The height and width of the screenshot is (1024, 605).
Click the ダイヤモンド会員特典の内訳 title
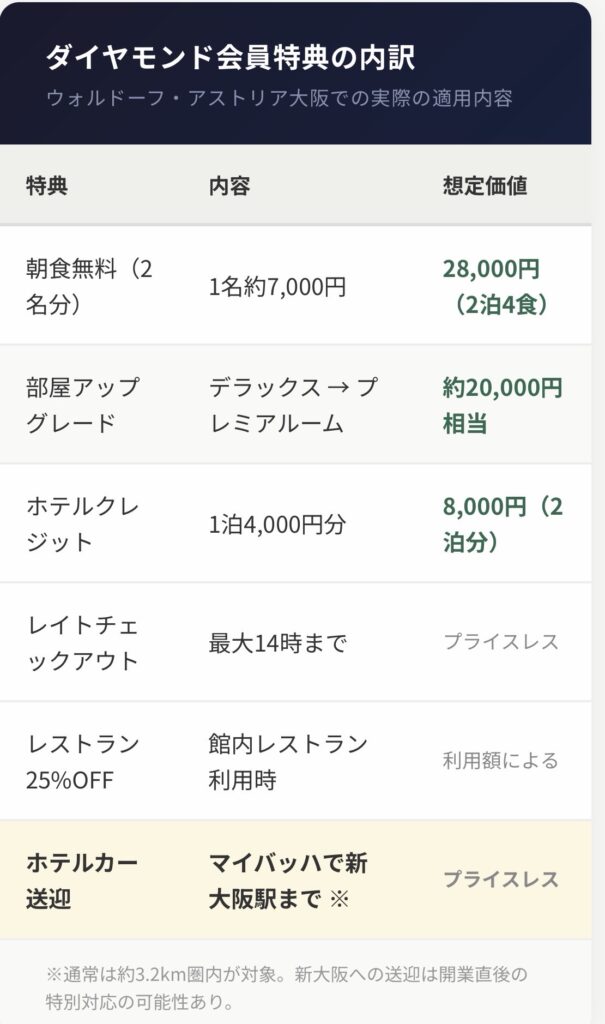point(230,57)
